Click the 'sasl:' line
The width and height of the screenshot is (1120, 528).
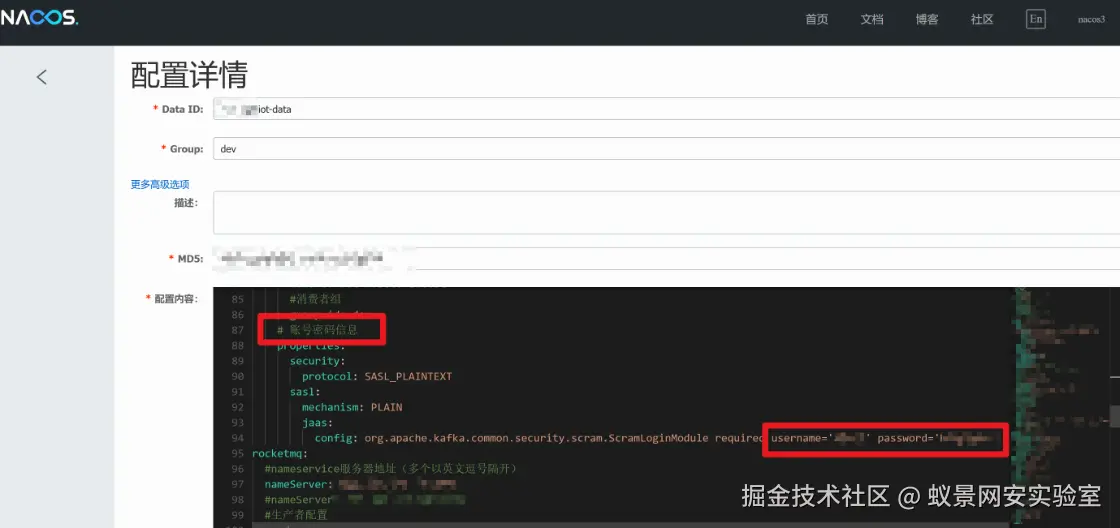click(x=304, y=392)
